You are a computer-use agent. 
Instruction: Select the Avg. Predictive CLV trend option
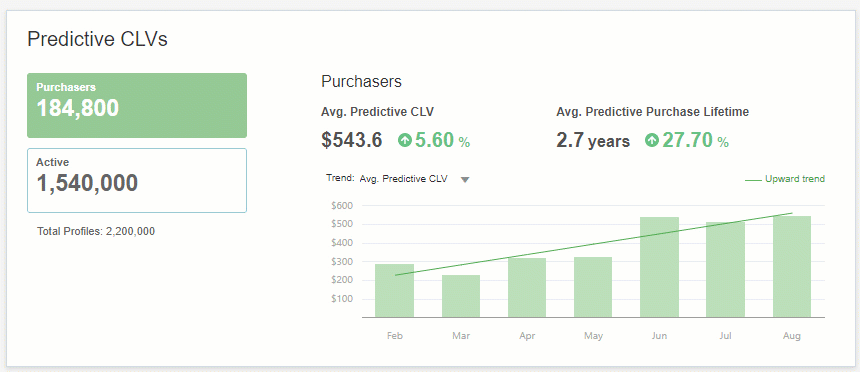tap(404, 179)
